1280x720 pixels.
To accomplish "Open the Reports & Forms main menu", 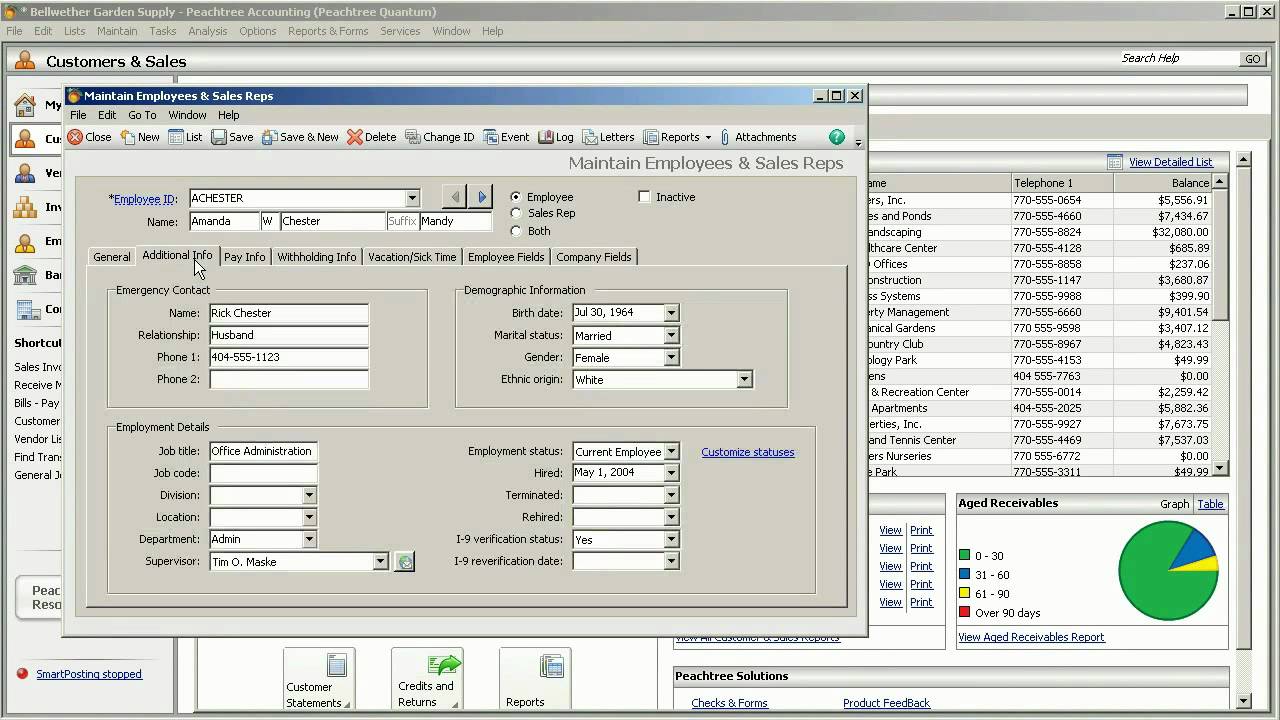I will [328, 31].
